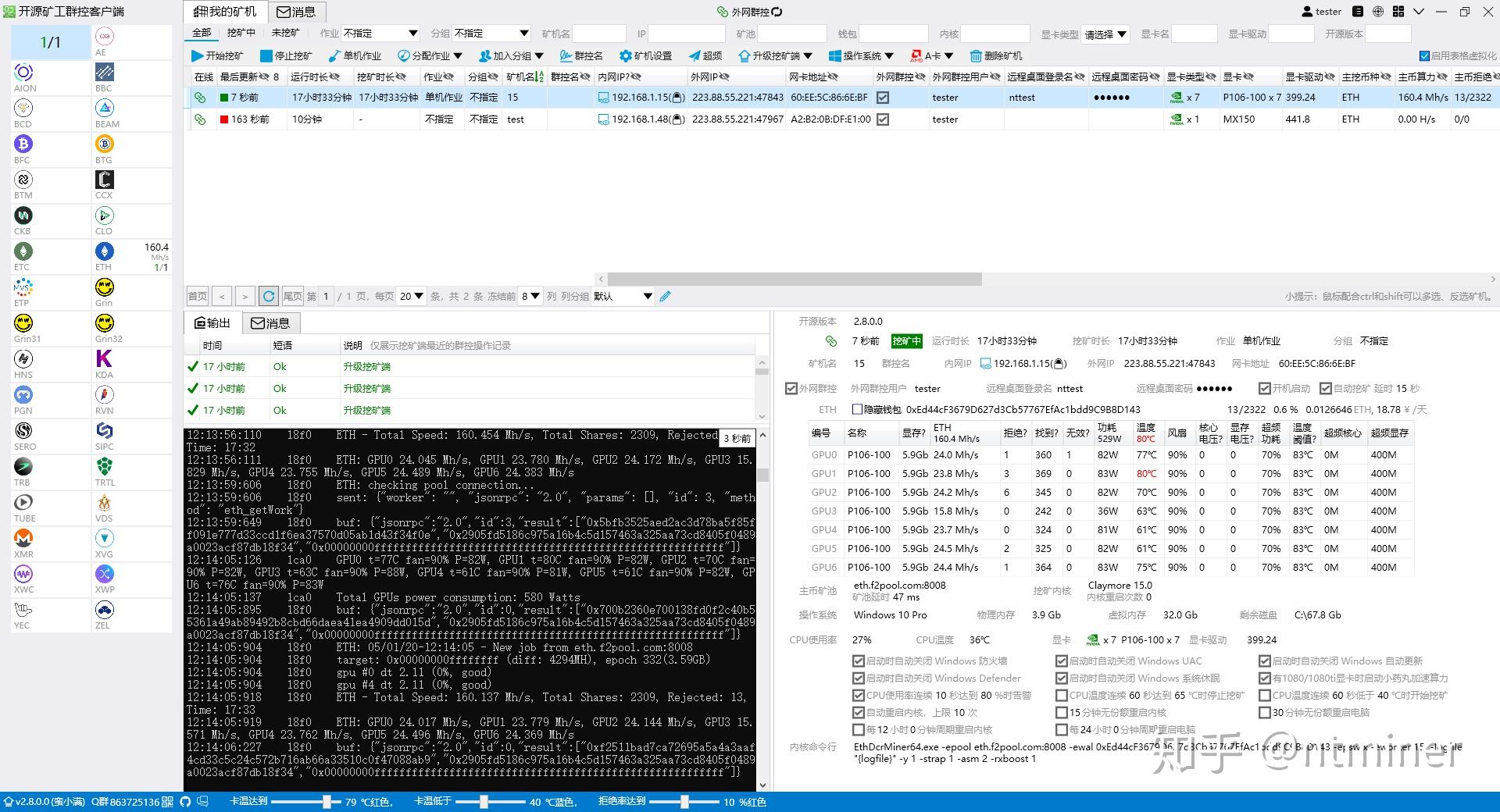This screenshot has height=812, width=1500.
Task: Click the chat message icon in status bar
Action: 203,801
